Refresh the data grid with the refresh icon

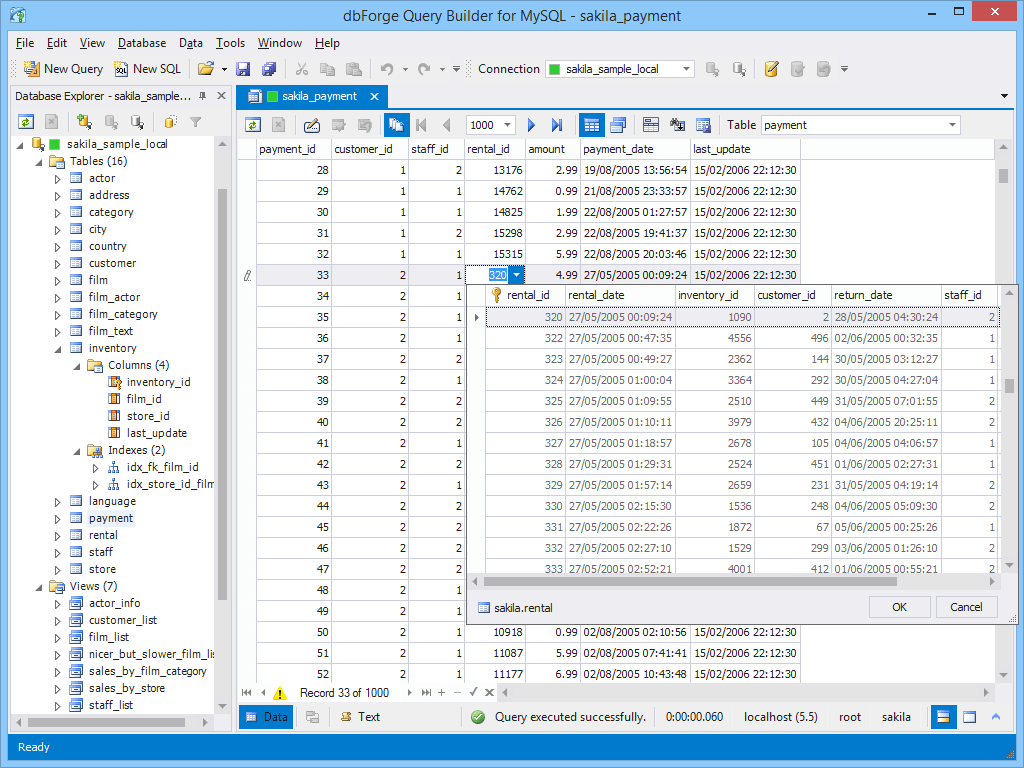pos(253,124)
